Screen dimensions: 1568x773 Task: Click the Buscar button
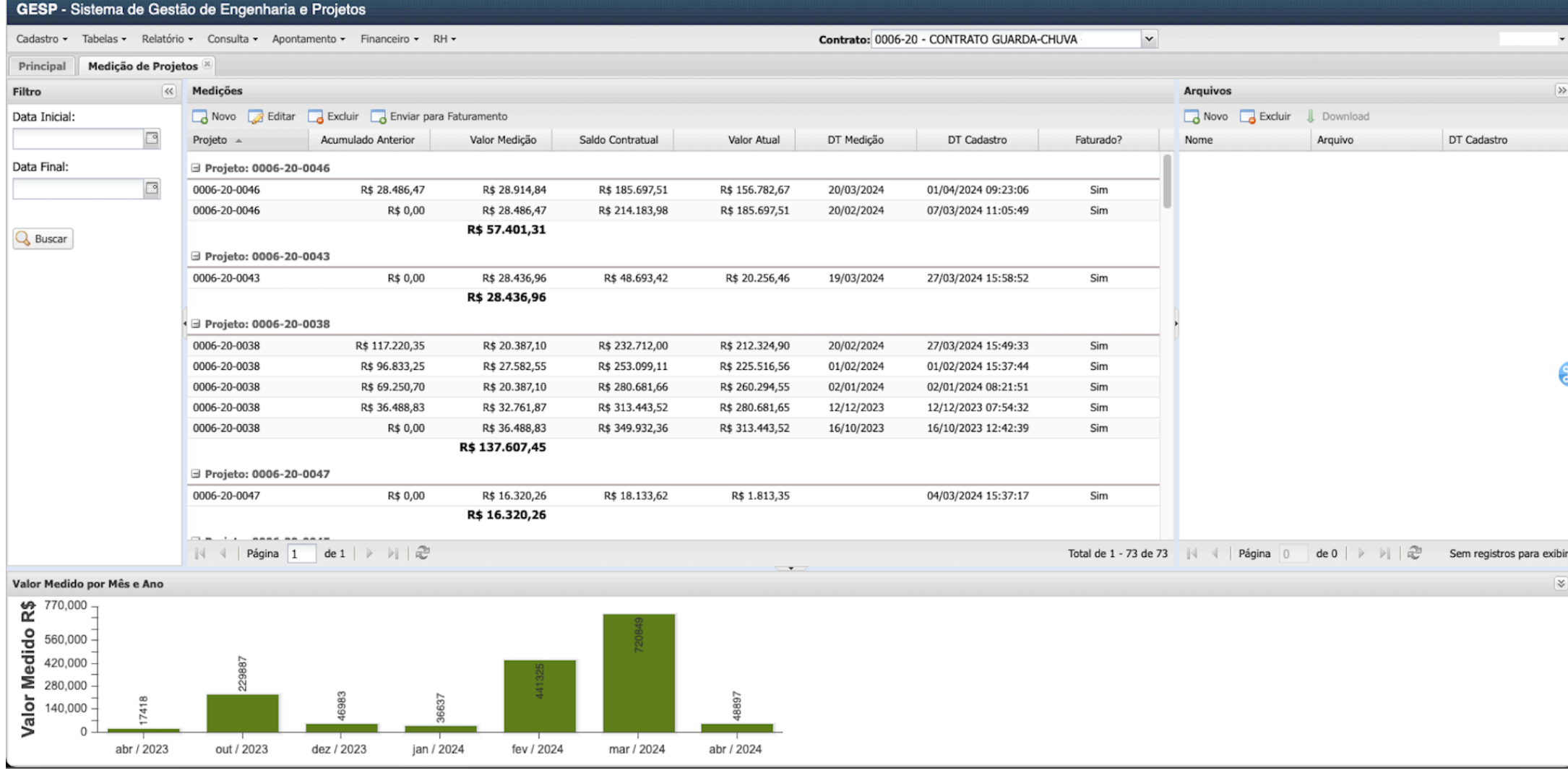(x=43, y=239)
